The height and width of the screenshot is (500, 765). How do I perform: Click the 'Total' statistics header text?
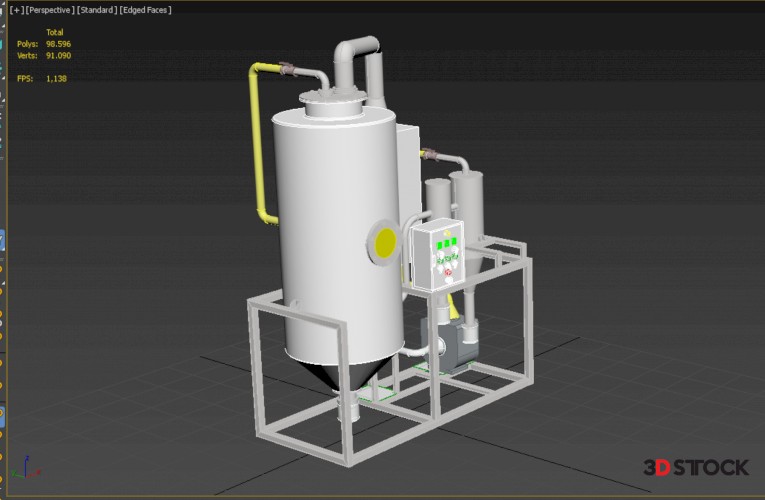(x=55, y=32)
